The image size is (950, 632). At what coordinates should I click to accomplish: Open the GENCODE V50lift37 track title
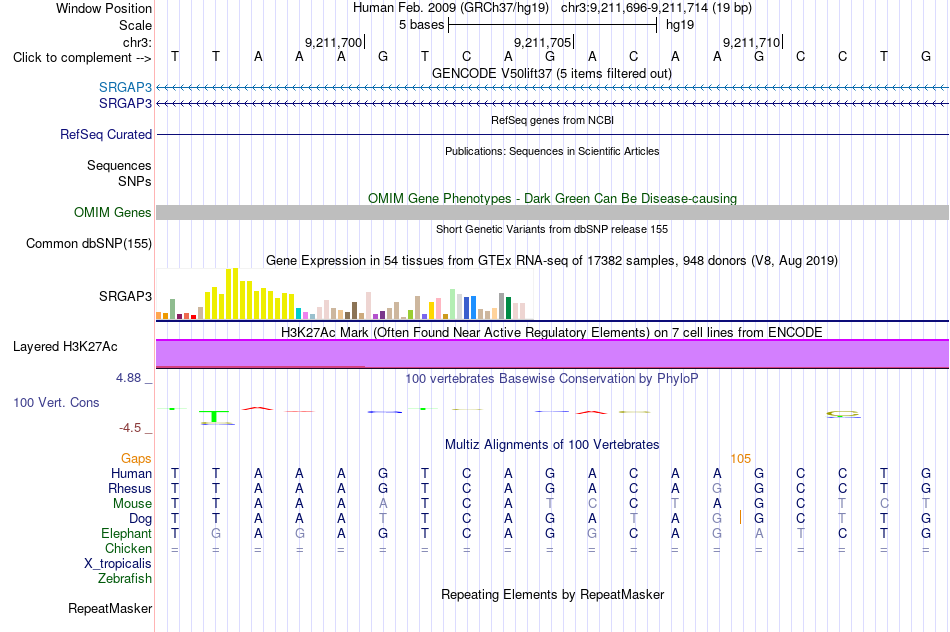click(551, 73)
